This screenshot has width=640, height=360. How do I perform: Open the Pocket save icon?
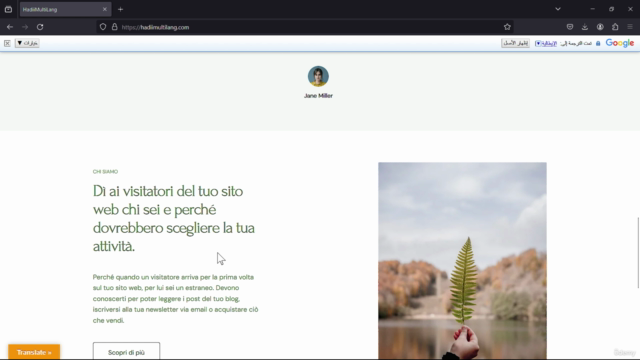coord(570,27)
